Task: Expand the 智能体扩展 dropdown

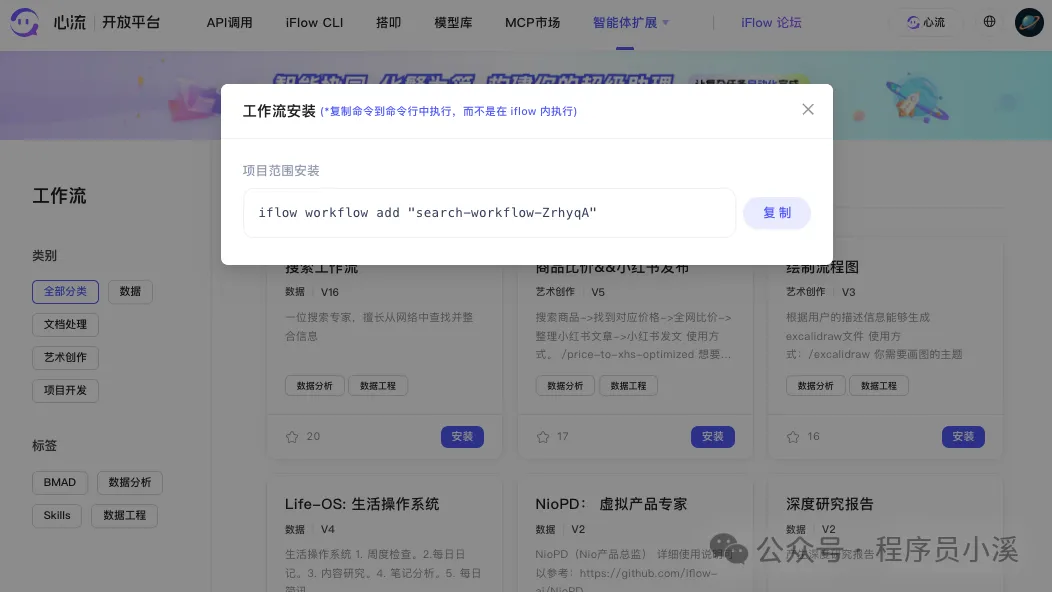Action: point(630,22)
